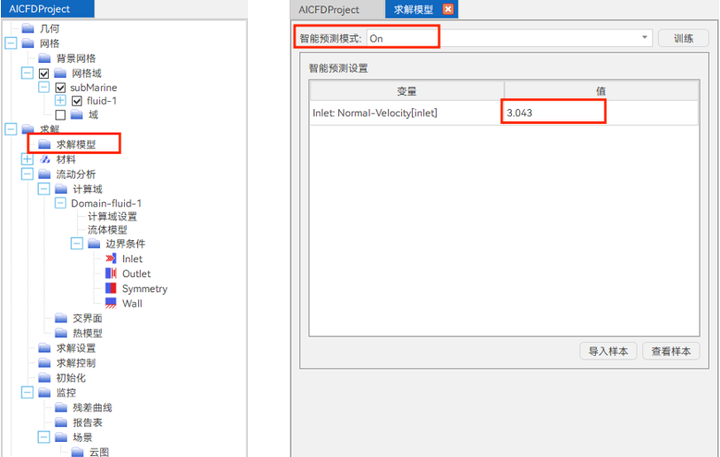Image resolution: width=720 pixels, height=457 pixels.
Task: Click the Outlet boundary icon
Action: coord(111,273)
